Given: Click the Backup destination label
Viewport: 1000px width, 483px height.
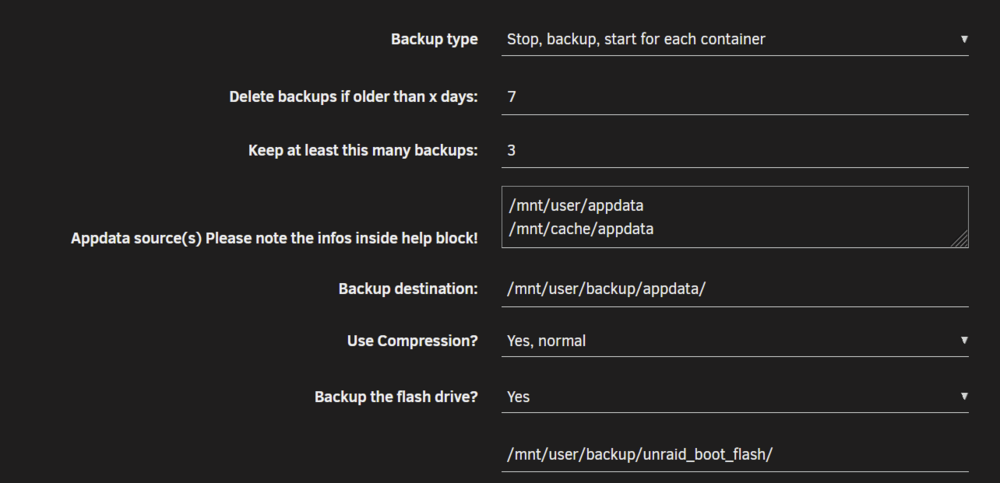Looking at the screenshot, I should 408,289.
